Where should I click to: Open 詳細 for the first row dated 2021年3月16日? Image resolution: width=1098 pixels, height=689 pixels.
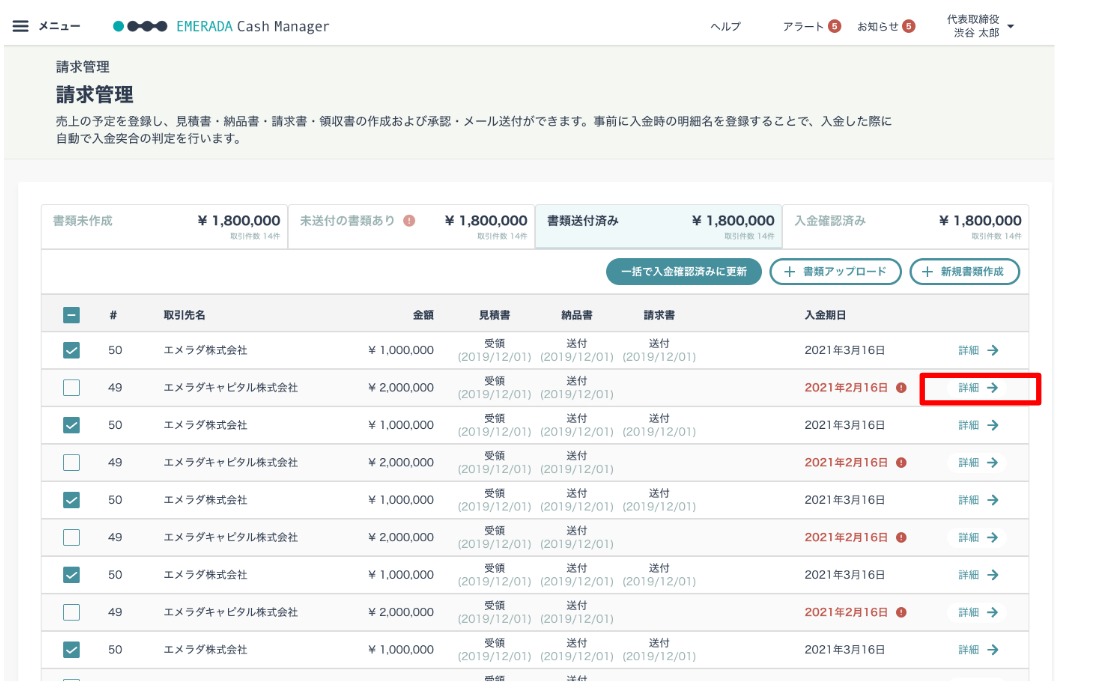[x=978, y=350]
